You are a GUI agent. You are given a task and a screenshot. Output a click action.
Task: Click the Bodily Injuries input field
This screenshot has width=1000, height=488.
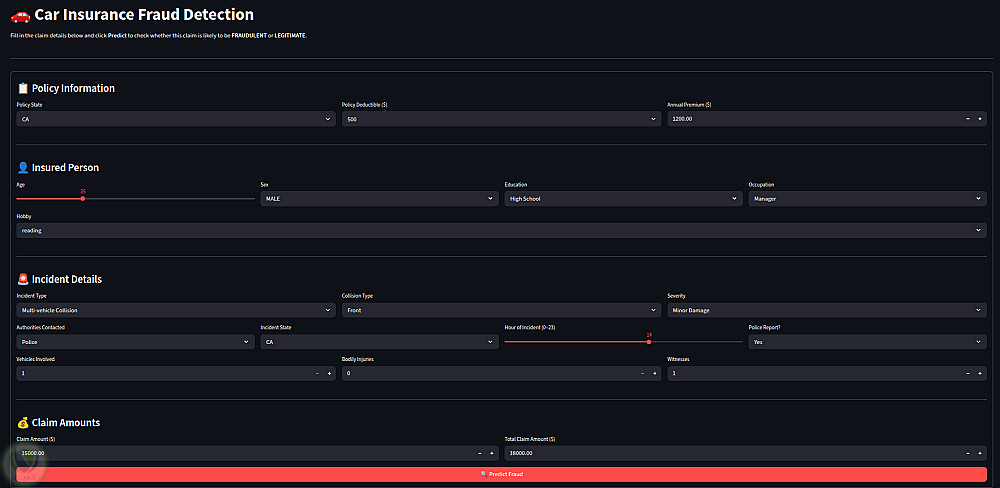pyautogui.click(x=489, y=373)
